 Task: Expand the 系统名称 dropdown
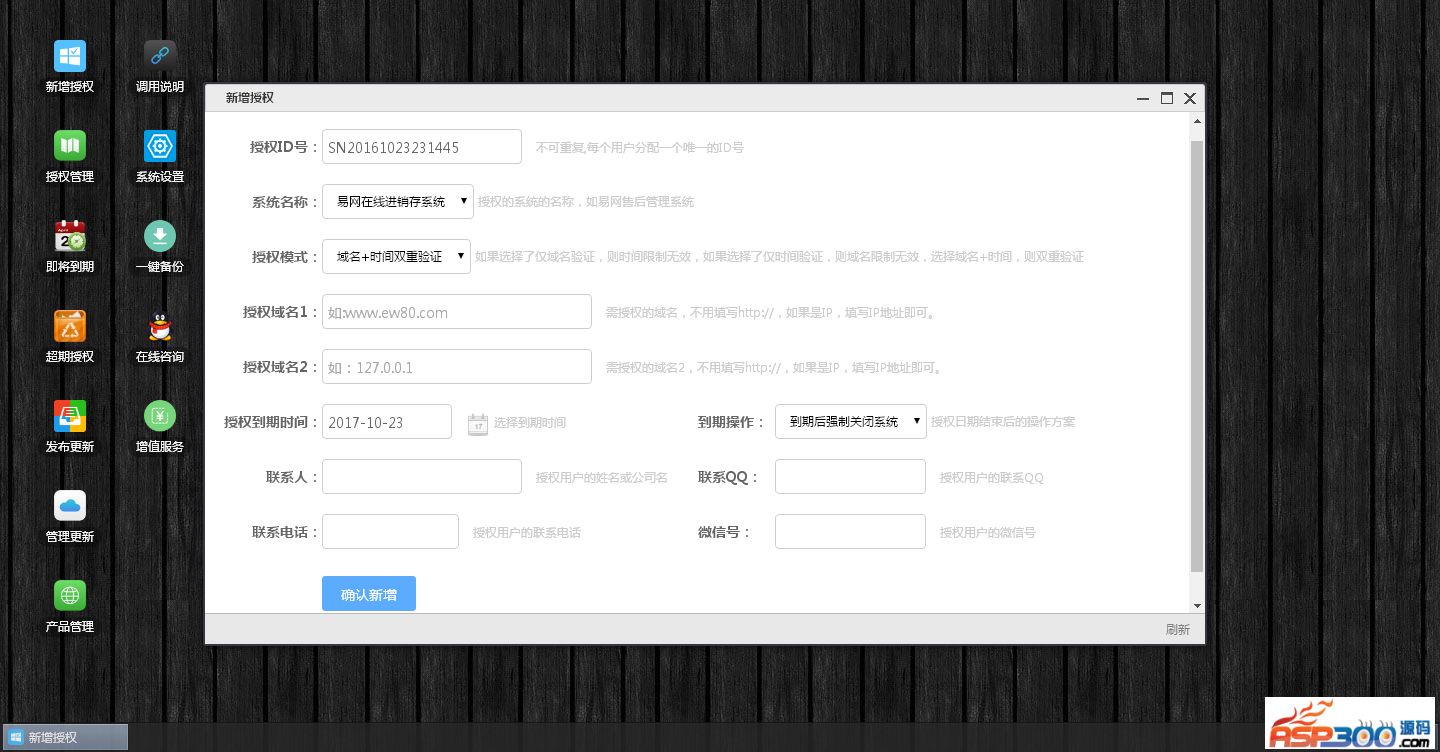(x=398, y=201)
